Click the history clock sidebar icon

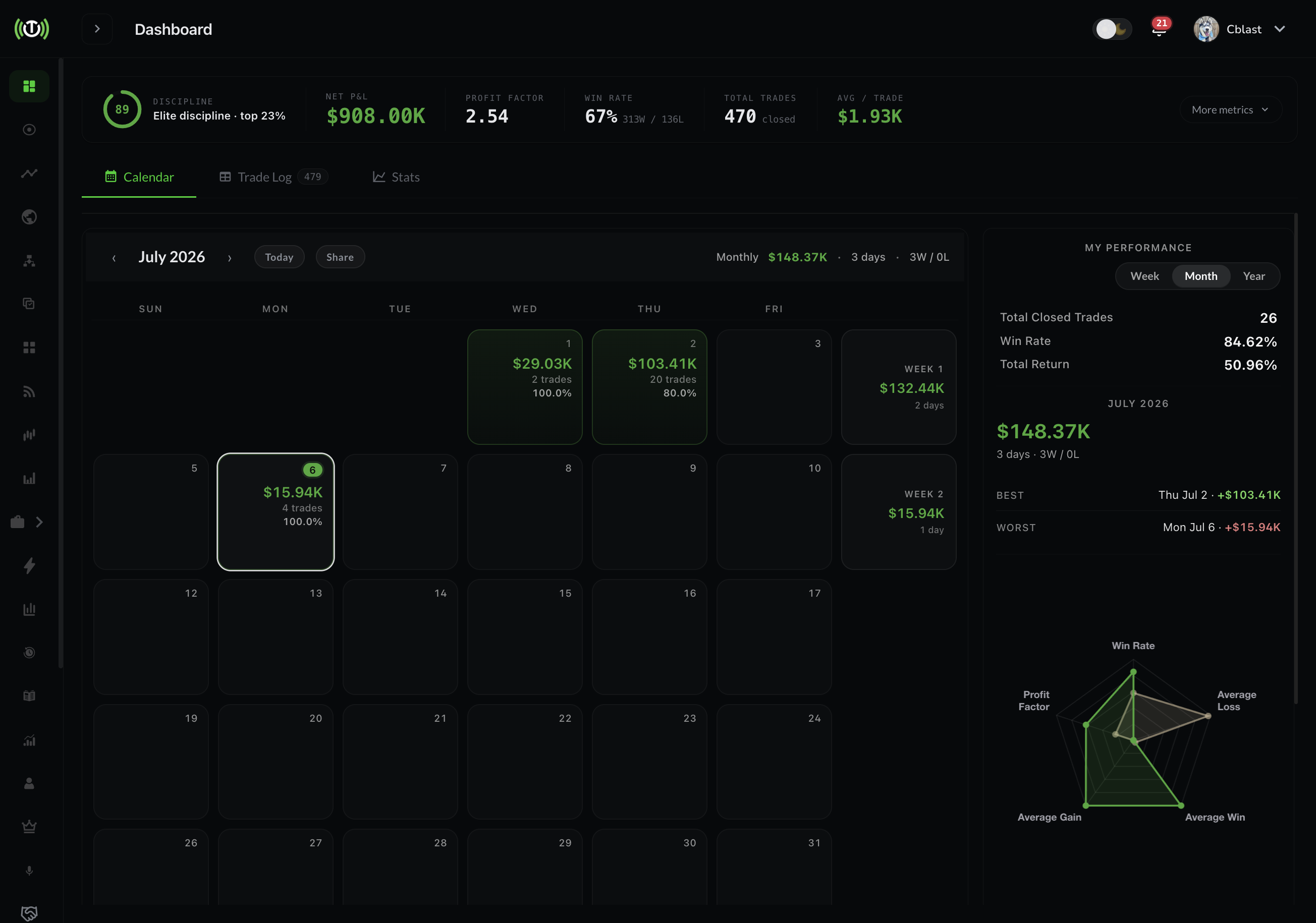pos(29,653)
